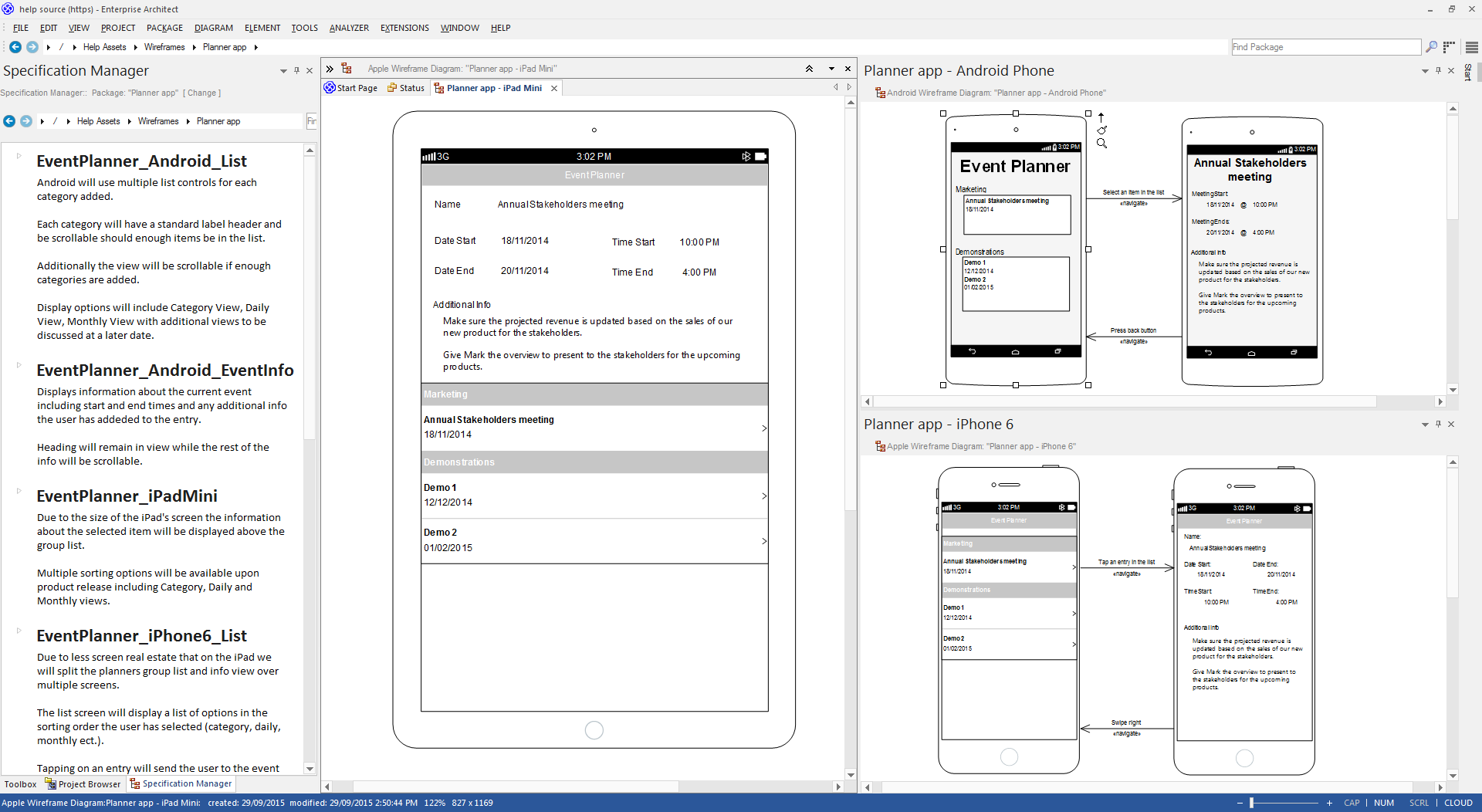Click the zoom magnifier beside the Android phone element
This screenshot has height=812, width=1482.
point(1101,144)
